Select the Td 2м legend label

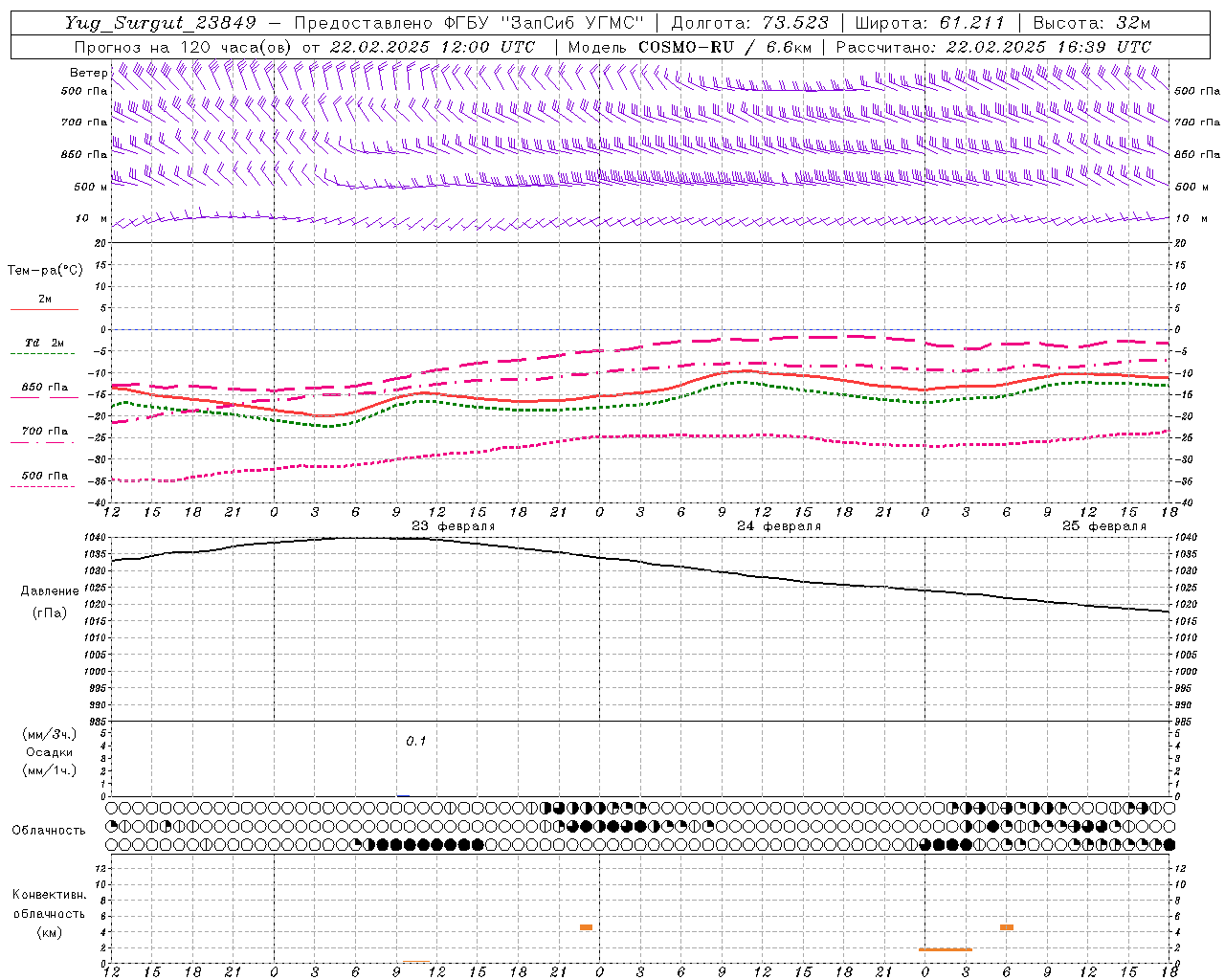(45, 343)
